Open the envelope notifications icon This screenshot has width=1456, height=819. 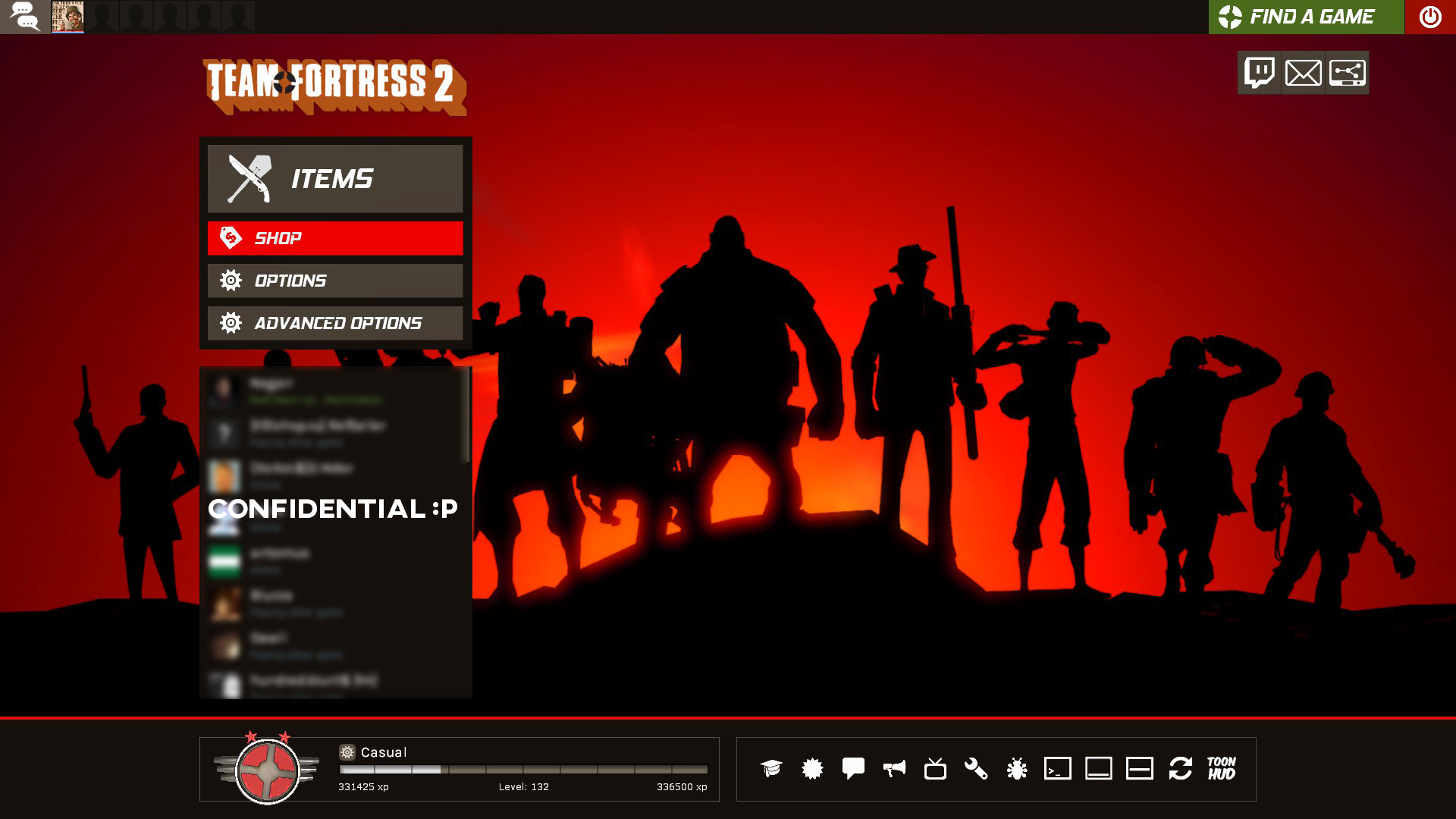[x=1304, y=73]
